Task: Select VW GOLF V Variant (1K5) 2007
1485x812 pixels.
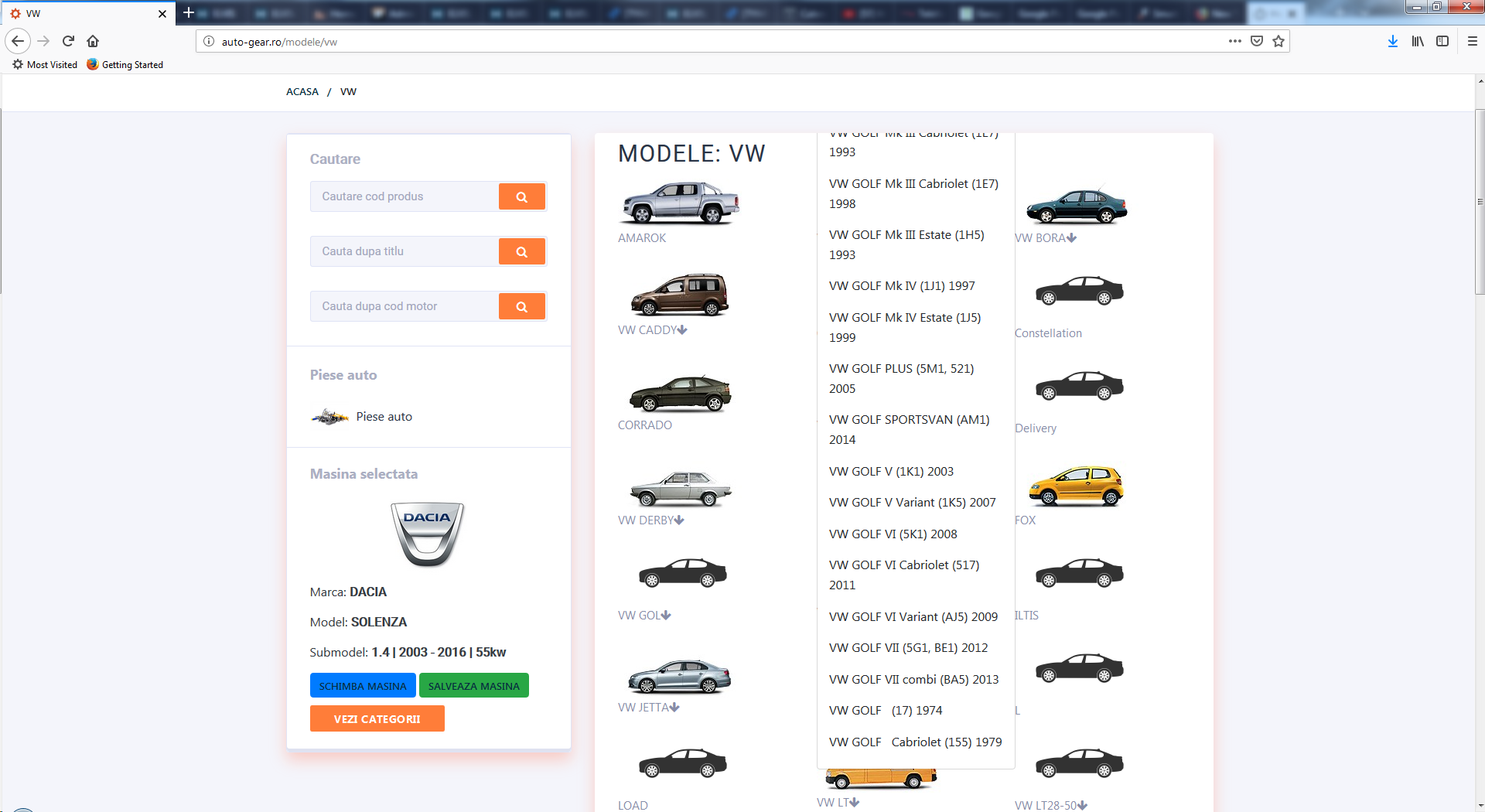Action: (x=912, y=503)
